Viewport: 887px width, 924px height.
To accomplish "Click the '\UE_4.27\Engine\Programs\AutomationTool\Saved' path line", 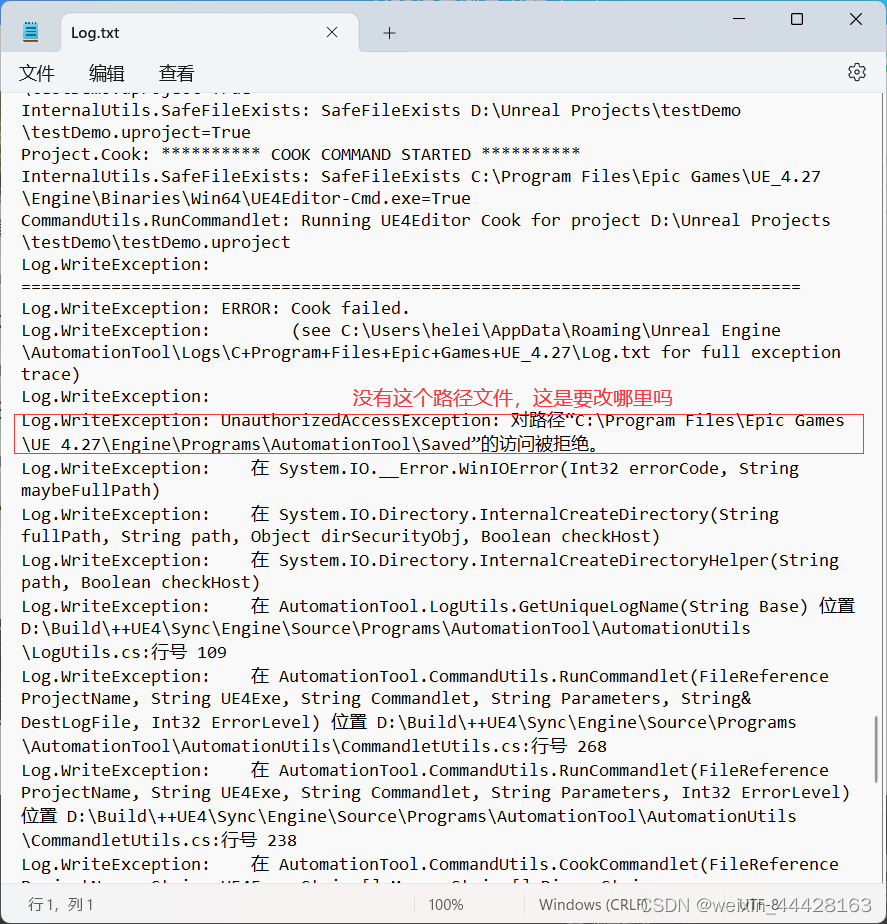I will [309, 444].
